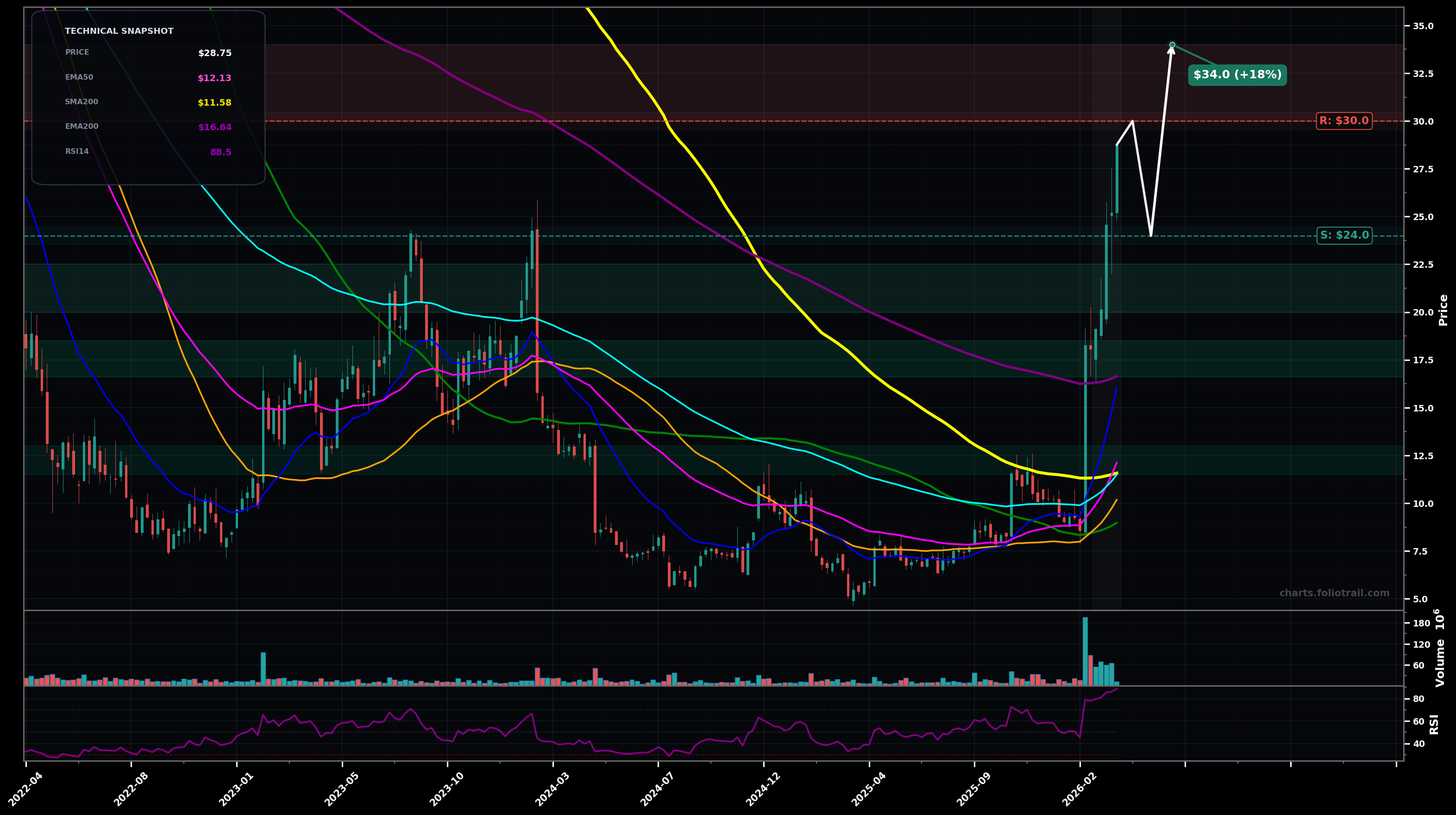Click the TECHNICAL SNAPSHOT panel header
This screenshot has height=815, width=1456.
click(119, 31)
